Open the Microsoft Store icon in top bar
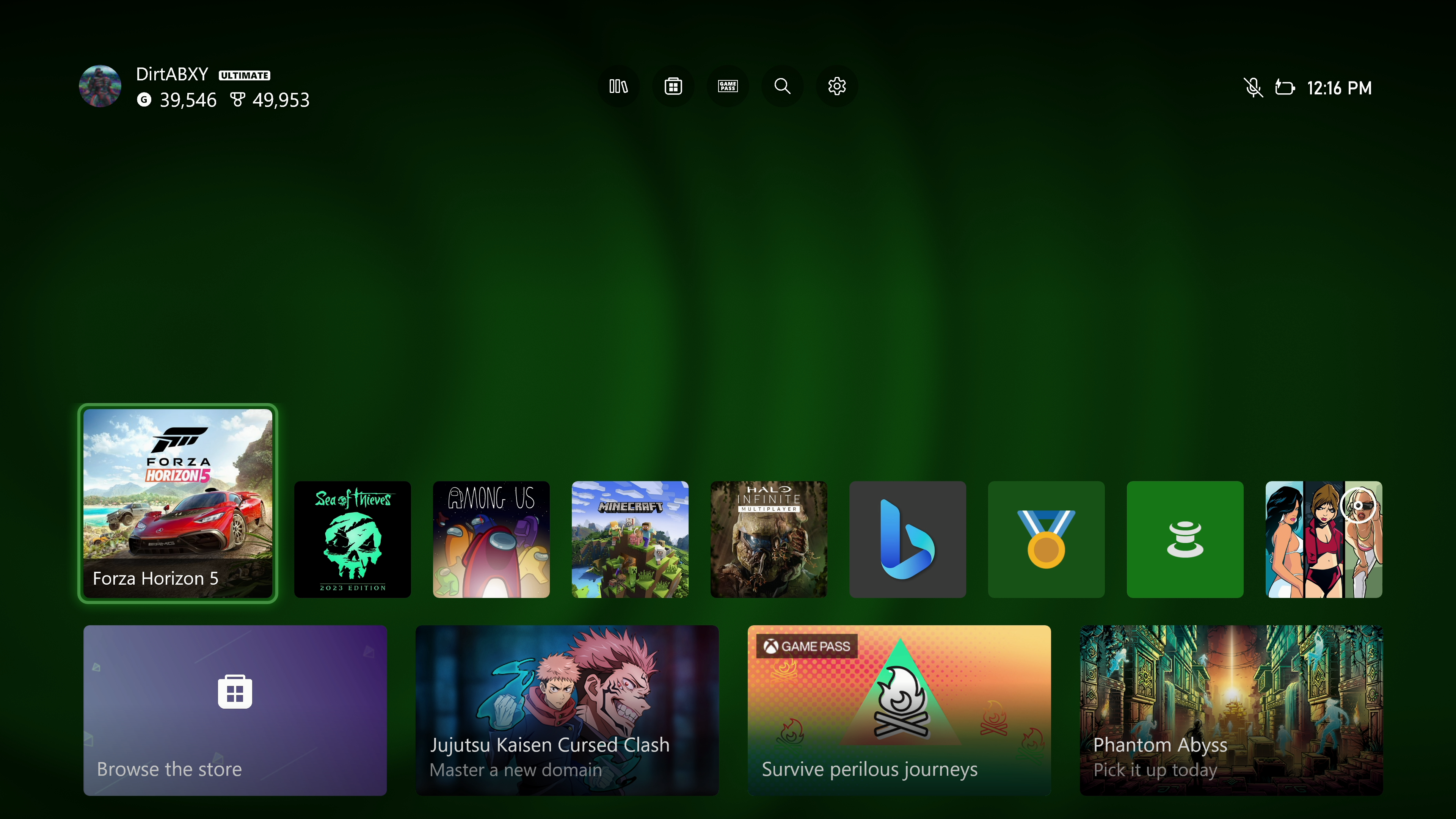 coord(673,86)
